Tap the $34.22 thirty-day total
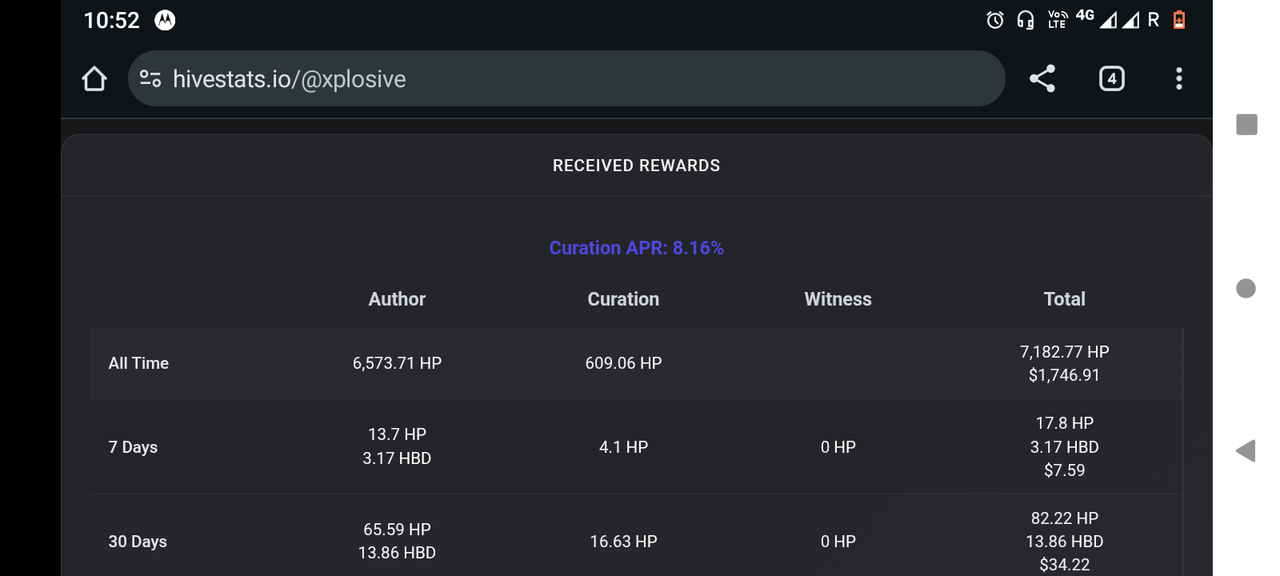The width and height of the screenshot is (1280, 576). 1064,565
